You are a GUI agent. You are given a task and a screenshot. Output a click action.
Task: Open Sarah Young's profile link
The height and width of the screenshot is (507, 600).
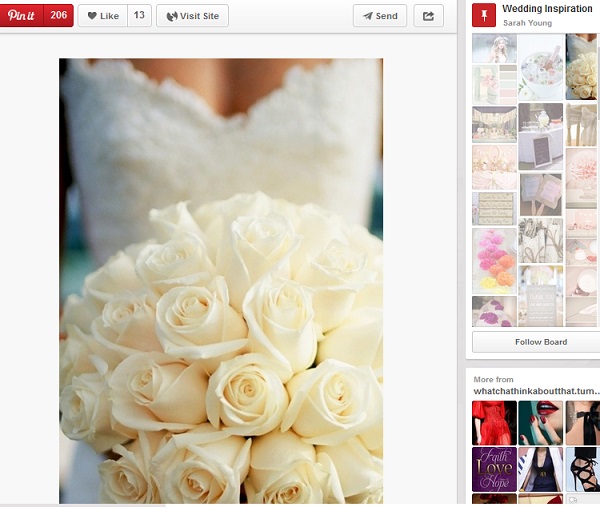pos(526,22)
